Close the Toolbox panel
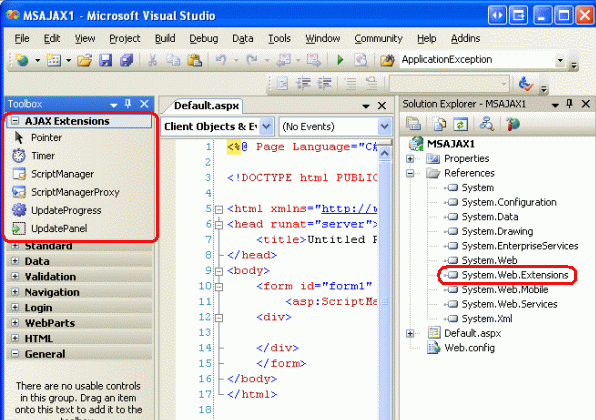The width and height of the screenshot is (596, 420). coord(144,104)
